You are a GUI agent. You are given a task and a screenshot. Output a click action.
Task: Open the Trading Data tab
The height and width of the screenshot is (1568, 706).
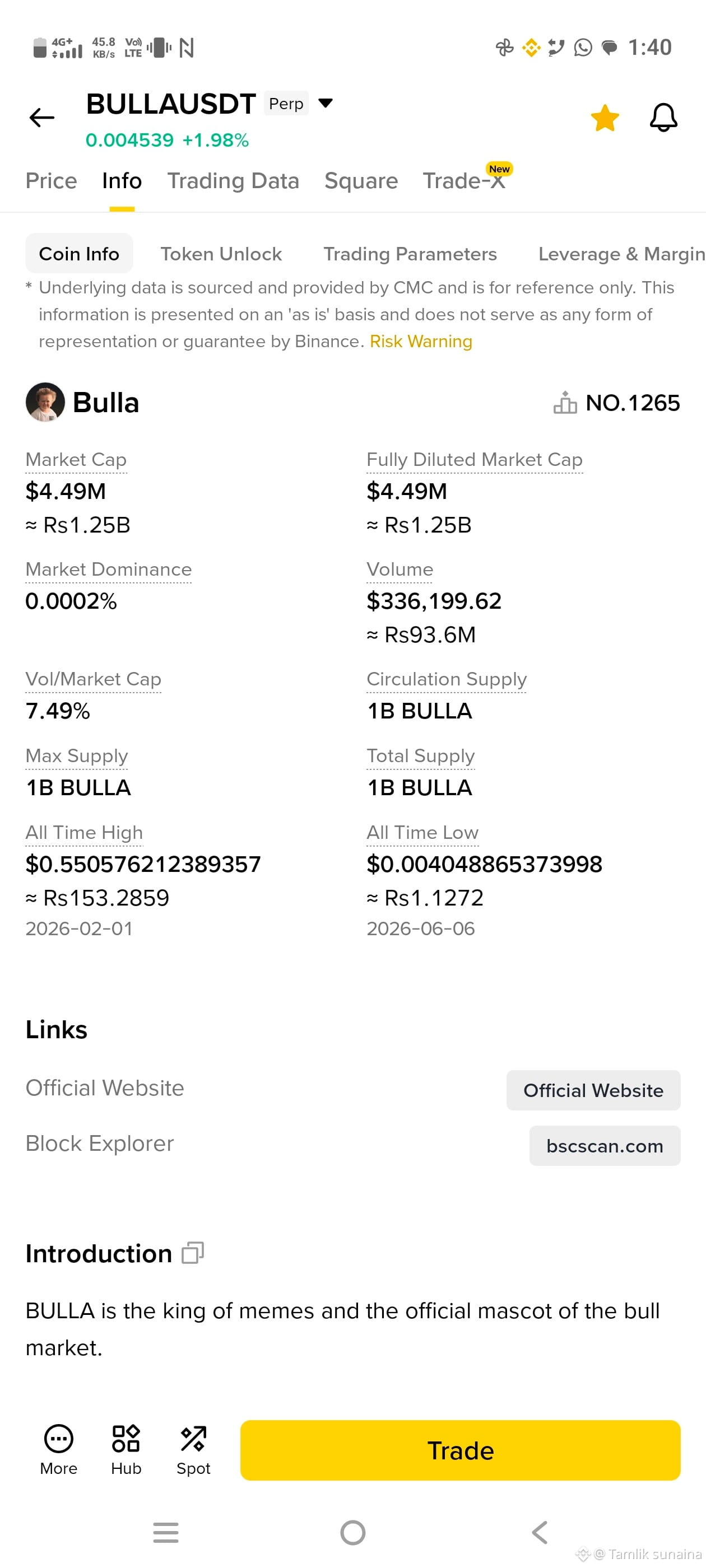point(233,181)
